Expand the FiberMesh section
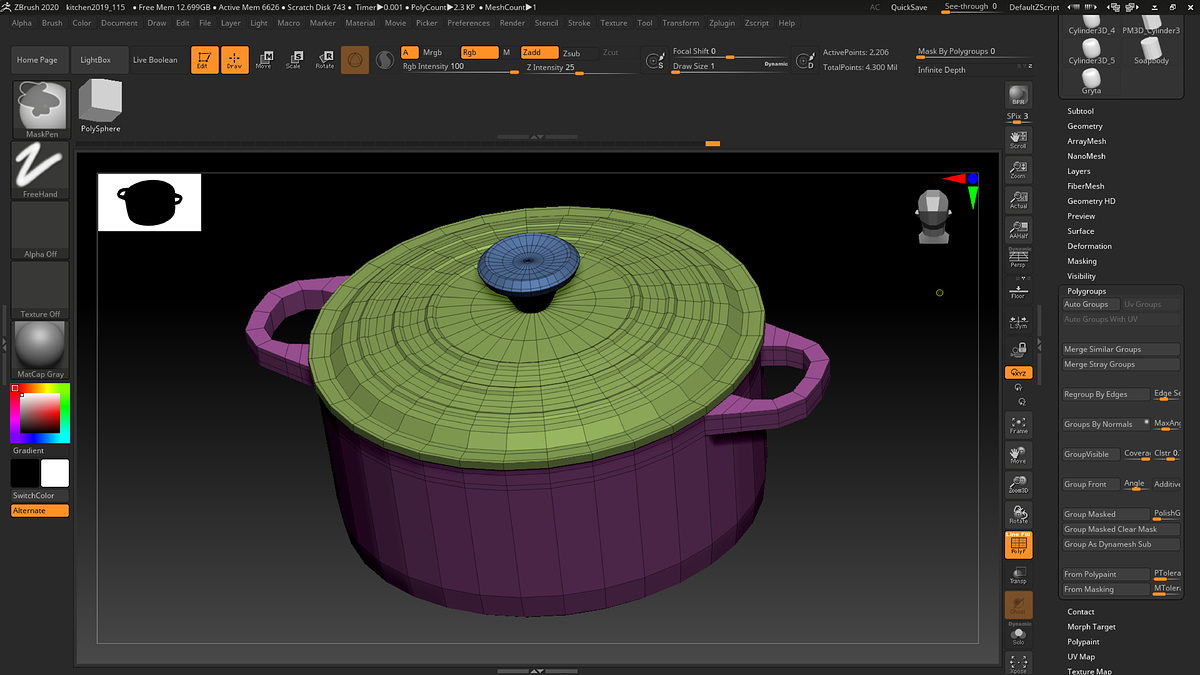 [x=1086, y=186]
